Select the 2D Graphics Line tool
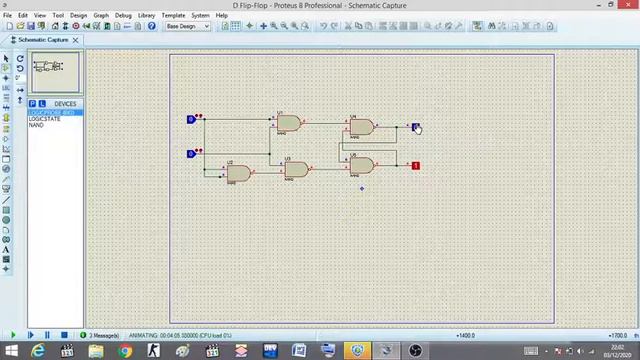Viewport: 640px width, 360px height. [x=6, y=200]
